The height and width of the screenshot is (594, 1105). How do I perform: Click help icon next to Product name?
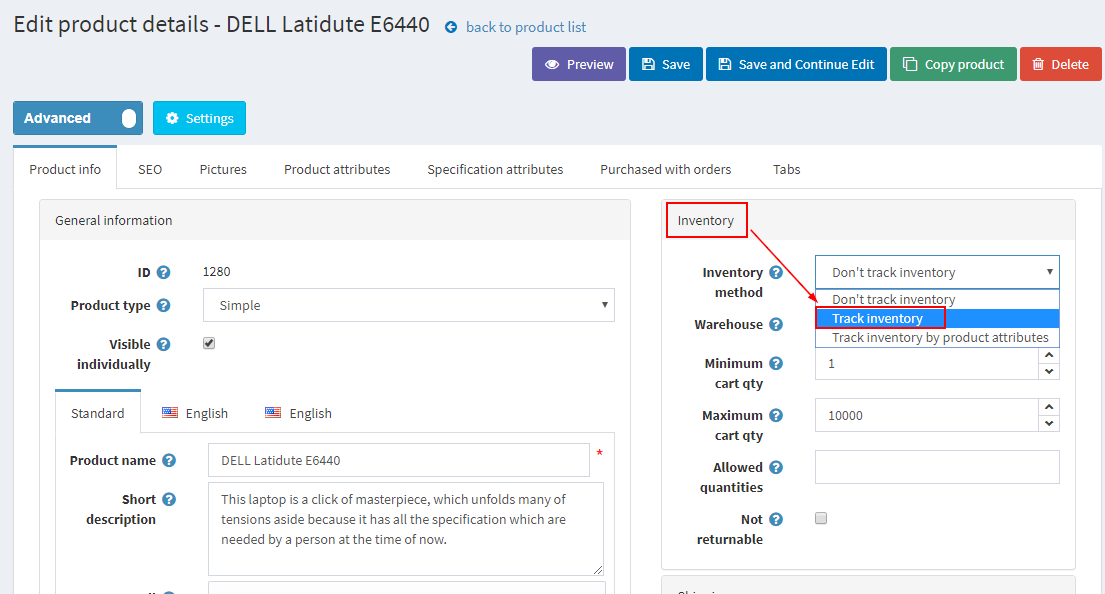click(169, 460)
